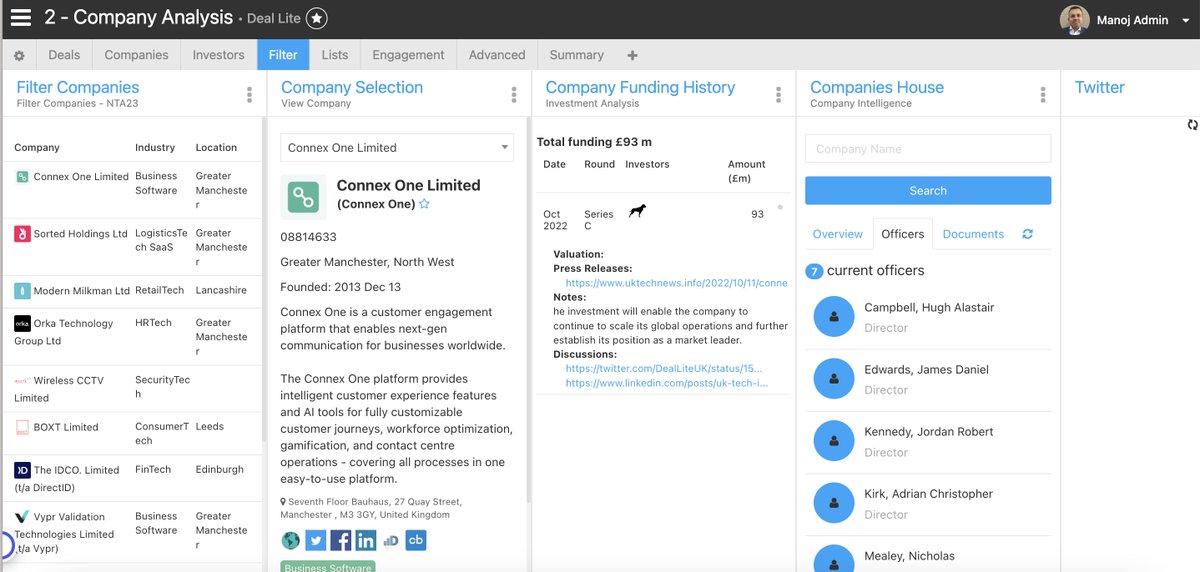Click Series C funding round text
This screenshot has height=572, width=1200.
(599, 220)
